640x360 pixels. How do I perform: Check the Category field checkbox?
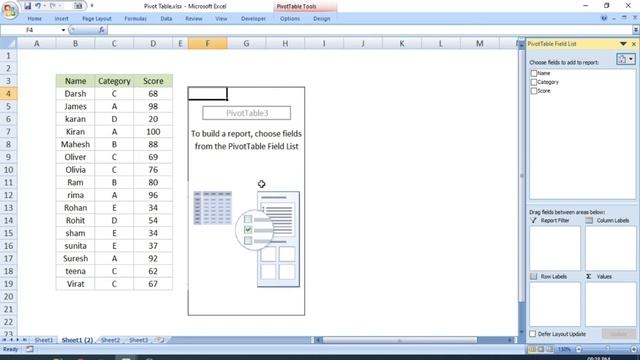coord(533,82)
